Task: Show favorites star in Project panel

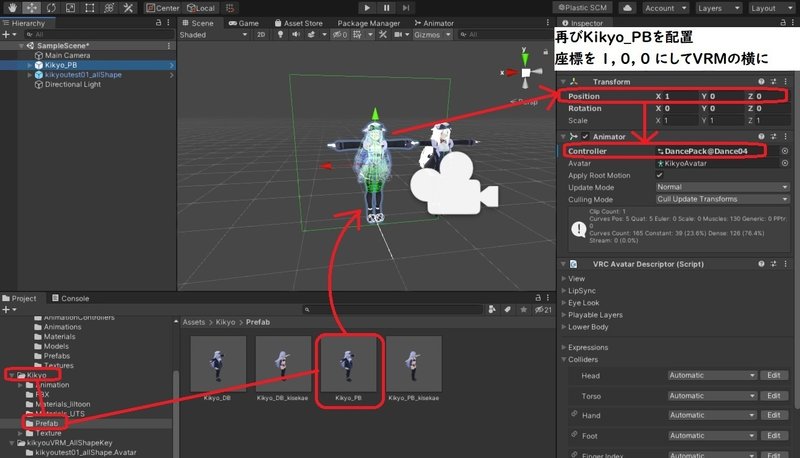Action: click(x=523, y=310)
